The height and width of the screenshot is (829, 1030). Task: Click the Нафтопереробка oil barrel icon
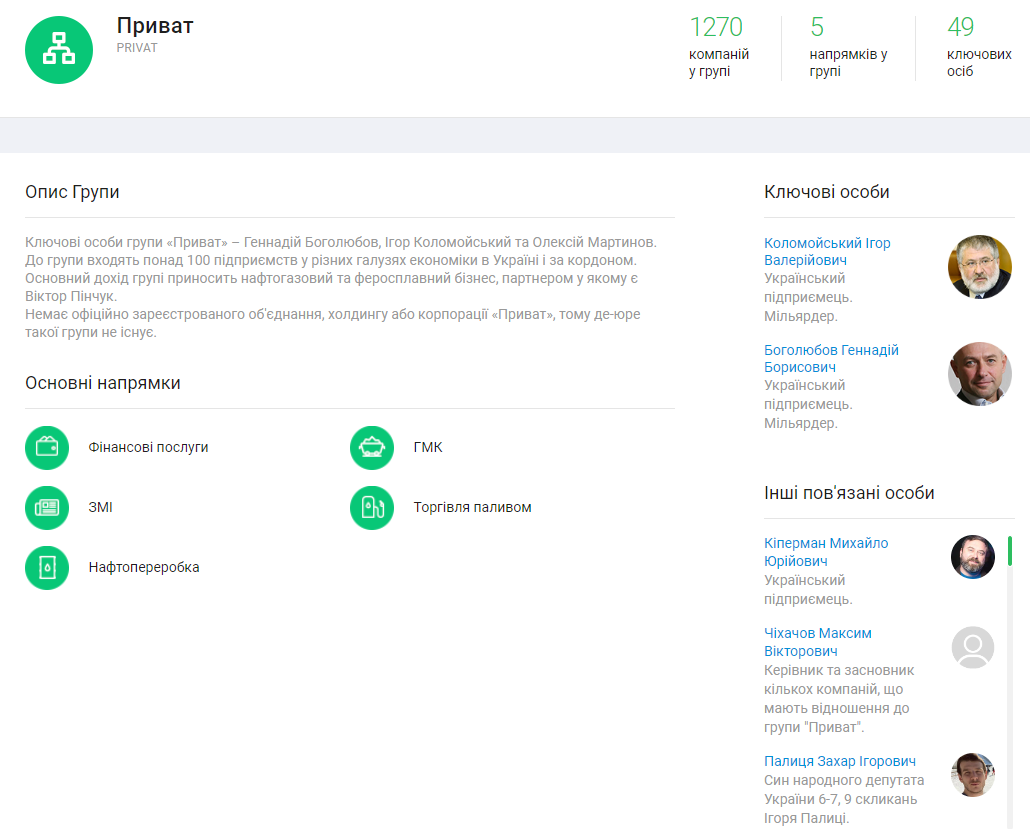pyautogui.click(x=47, y=567)
